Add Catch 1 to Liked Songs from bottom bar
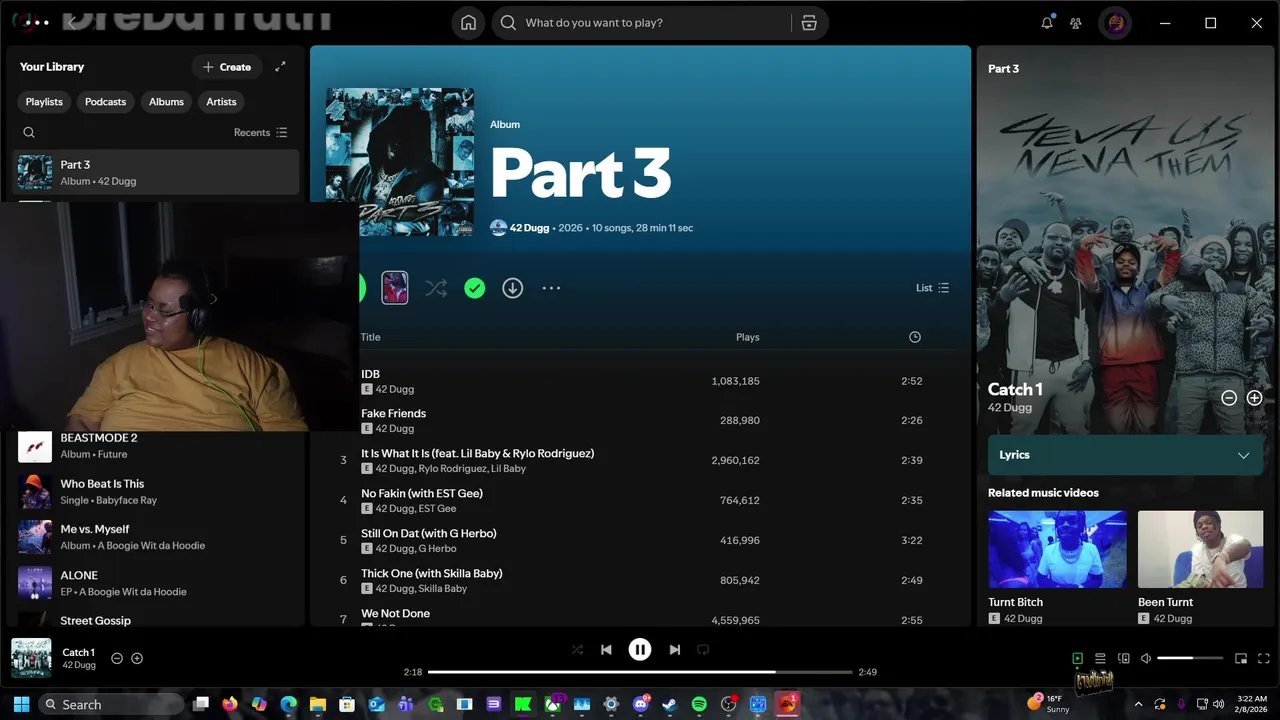 137,658
